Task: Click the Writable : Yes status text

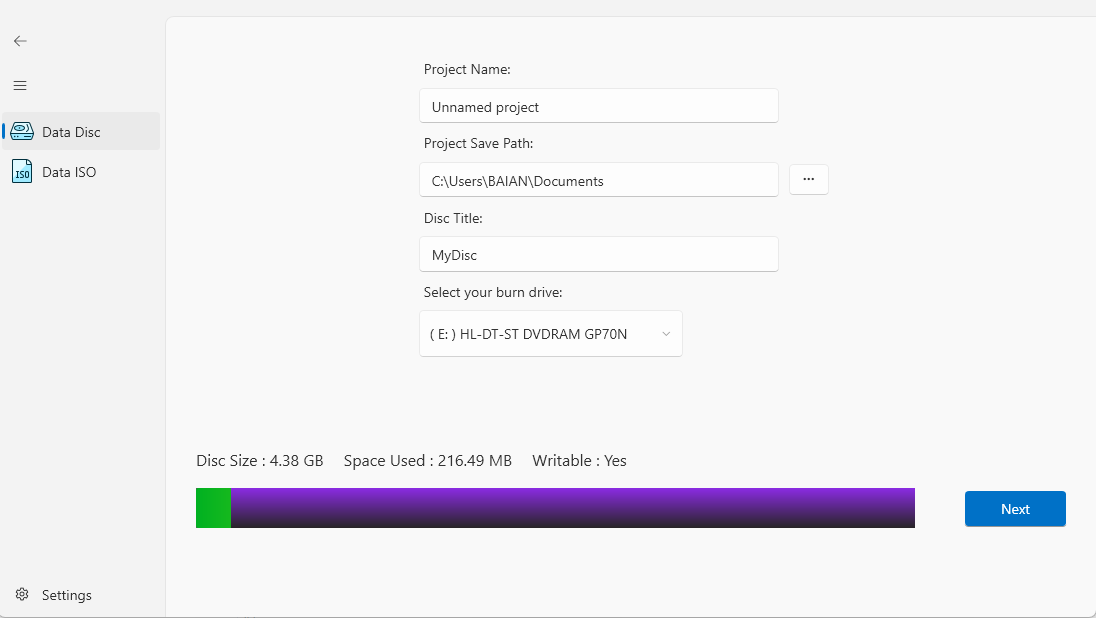Action: (x=579, y=461)
